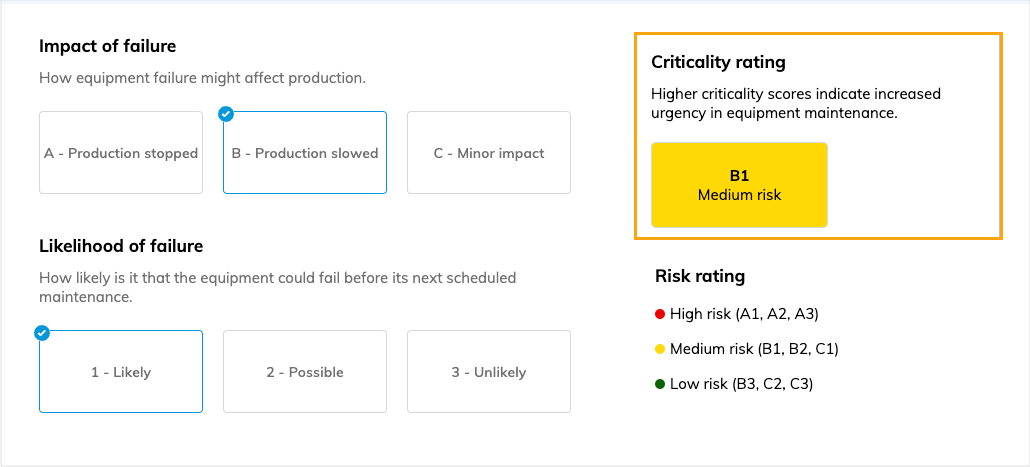Click the yellow Medium risk dot
The height and width of the screenshot is (467, 1030).
click(x=660, y=349)
